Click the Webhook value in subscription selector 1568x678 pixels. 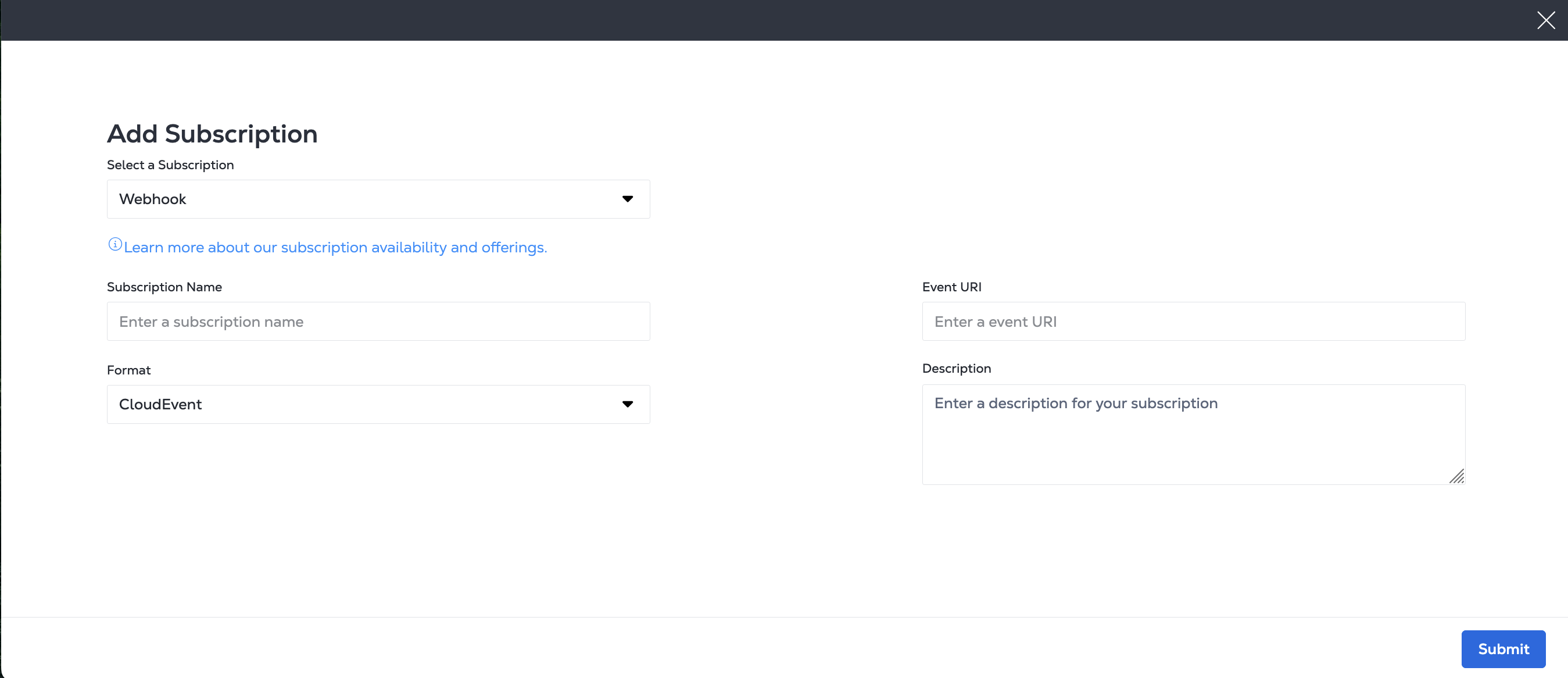(153, 199)
